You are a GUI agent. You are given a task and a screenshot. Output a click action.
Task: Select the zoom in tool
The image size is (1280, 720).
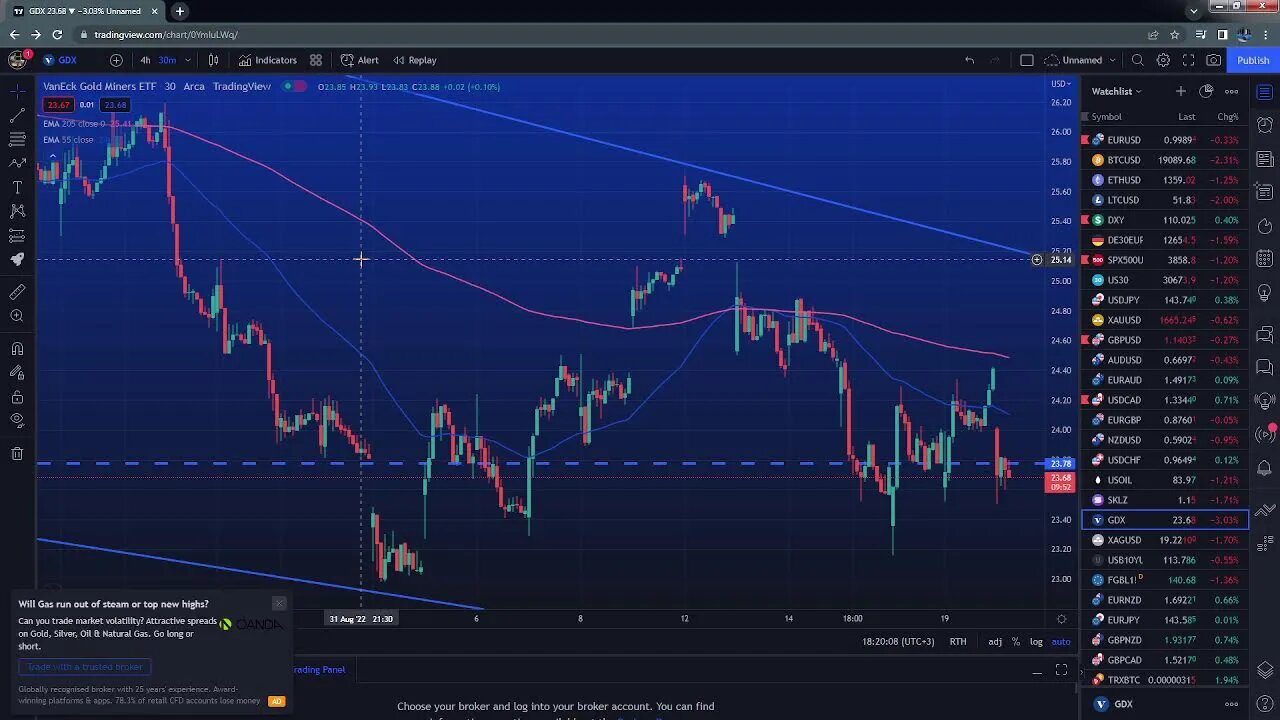17,316
